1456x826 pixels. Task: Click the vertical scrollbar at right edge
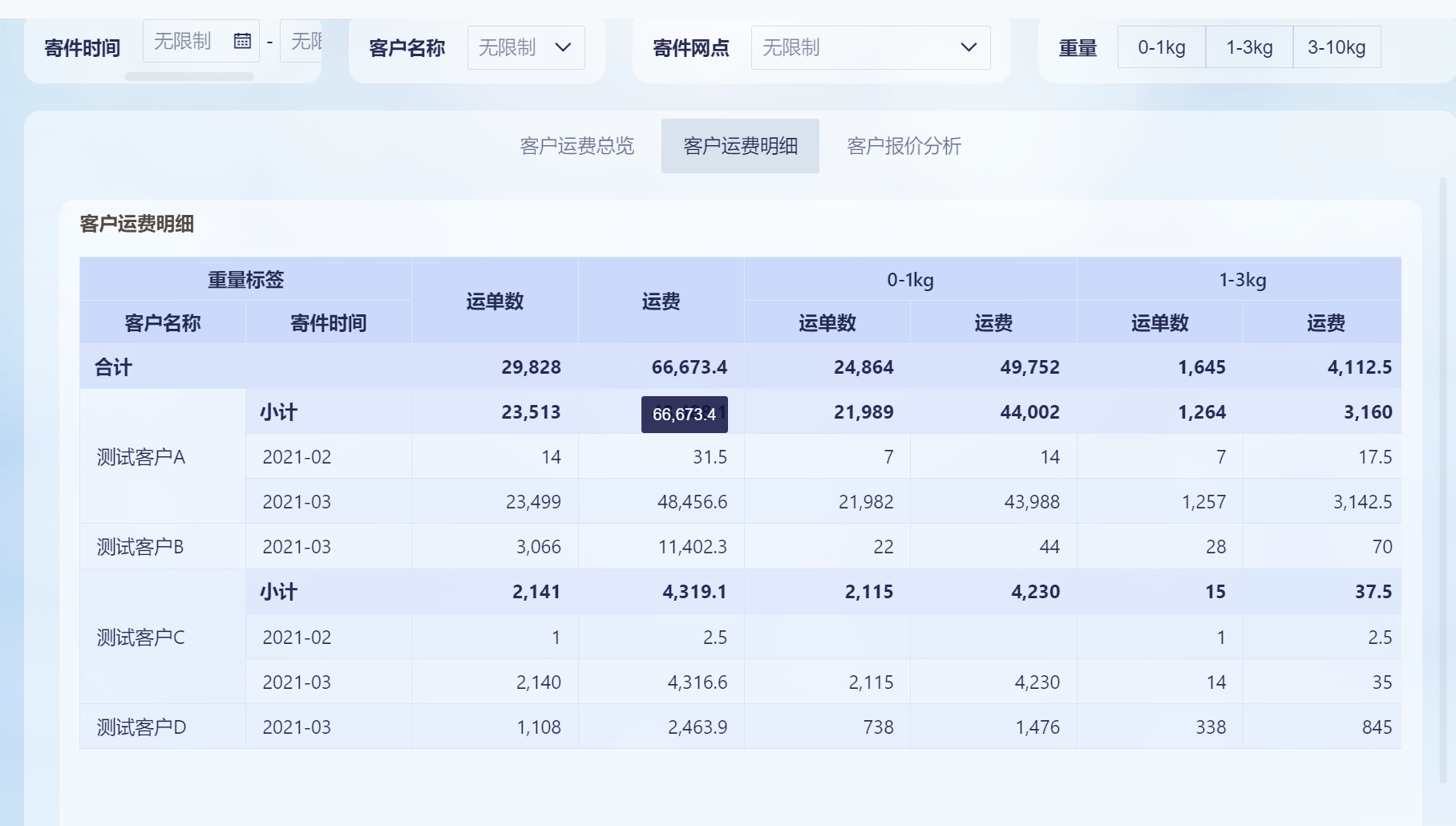tap(1443, 481)
